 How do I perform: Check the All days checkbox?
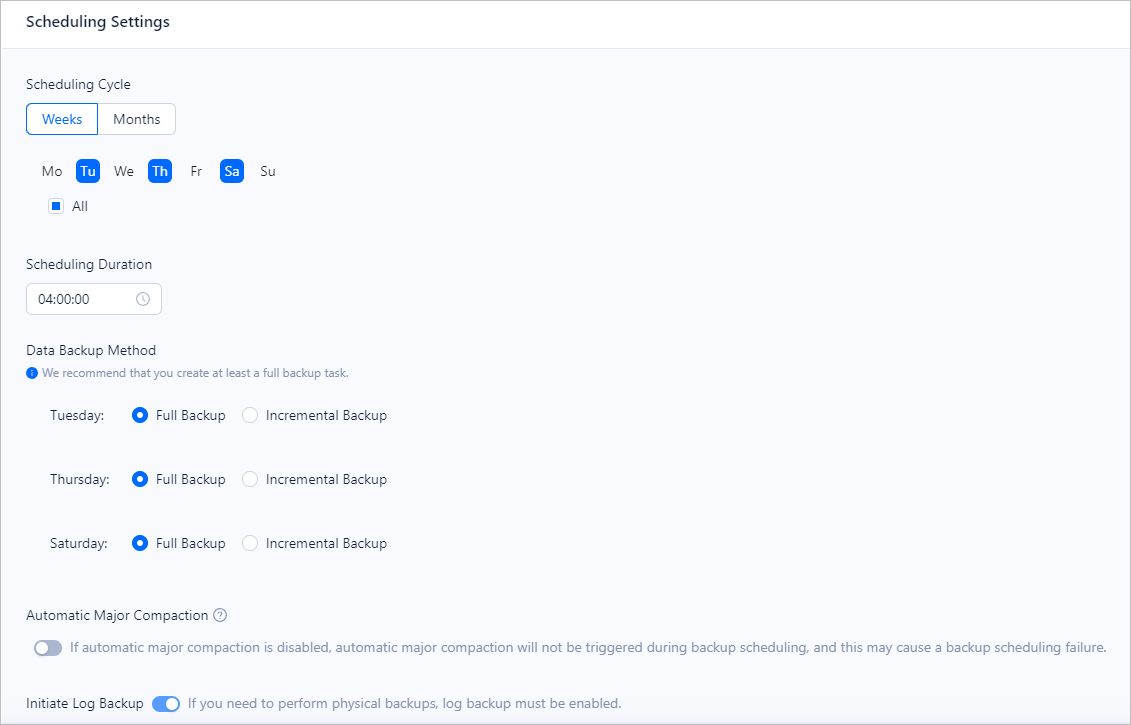(57, 206)
